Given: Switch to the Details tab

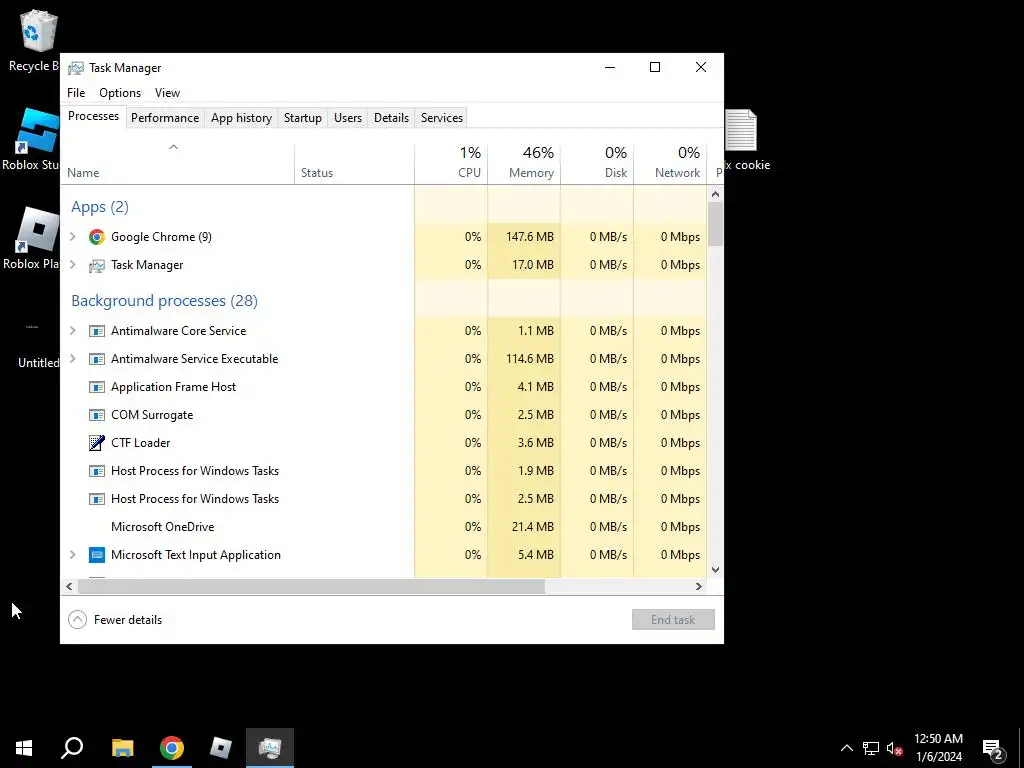Looking at the screenshot, I should tap(391, 118).
